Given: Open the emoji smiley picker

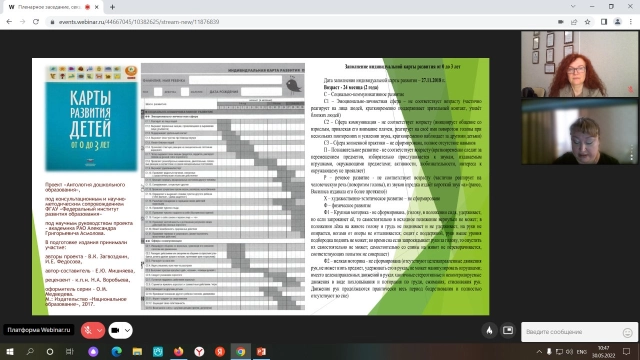Looking at the screenshot, I should (627, 333).
